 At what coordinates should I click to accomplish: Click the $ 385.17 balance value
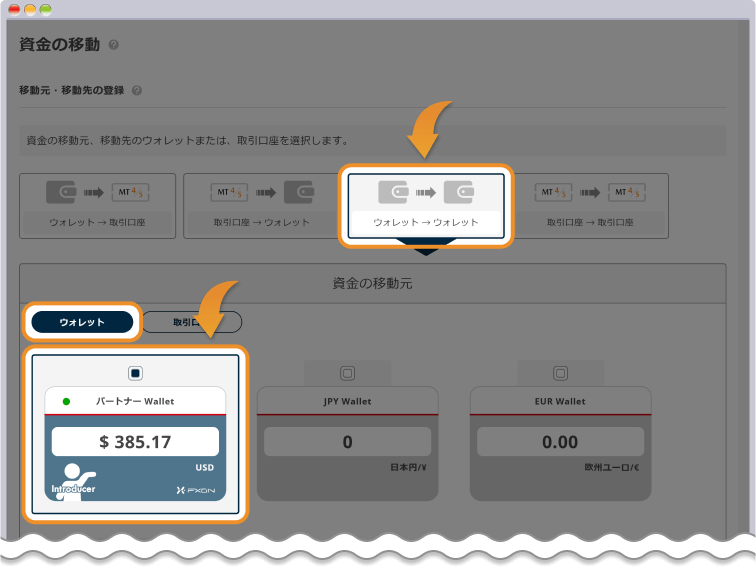(135, 442)
